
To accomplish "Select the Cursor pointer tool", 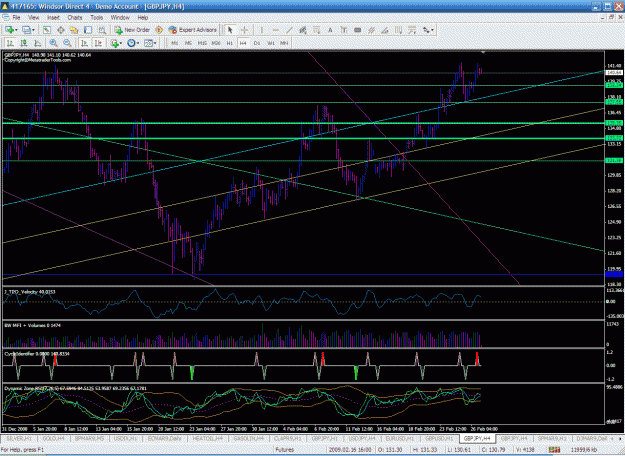I will [230, 30].
